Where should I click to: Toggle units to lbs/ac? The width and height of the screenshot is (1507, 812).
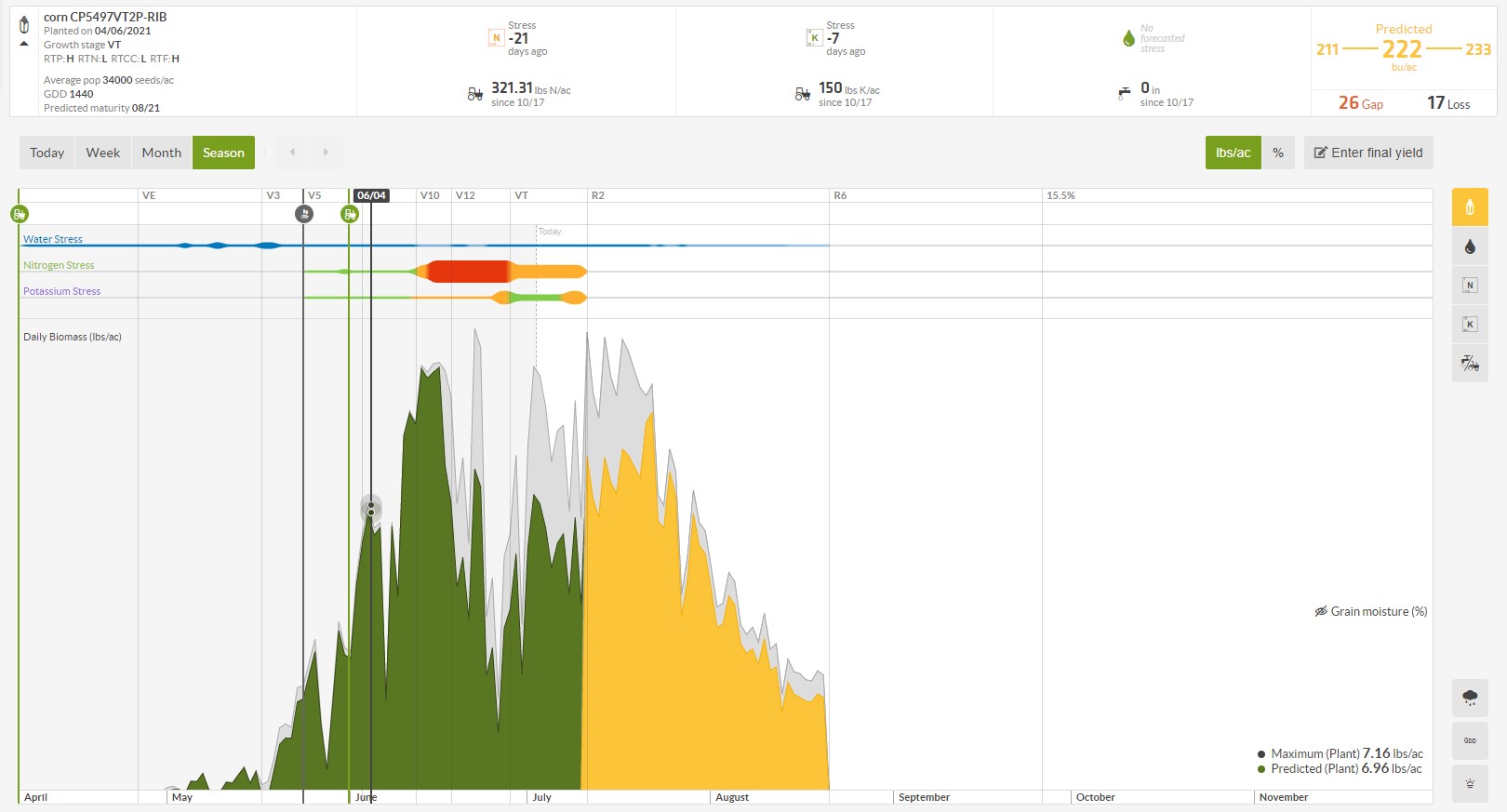1233,153
